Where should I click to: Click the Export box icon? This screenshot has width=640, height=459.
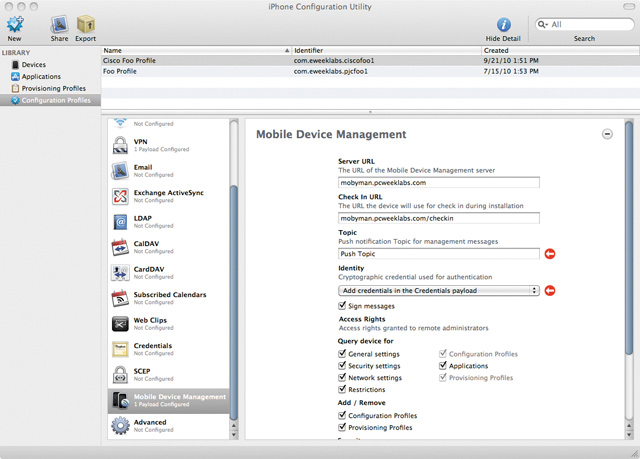pos(86,24)
